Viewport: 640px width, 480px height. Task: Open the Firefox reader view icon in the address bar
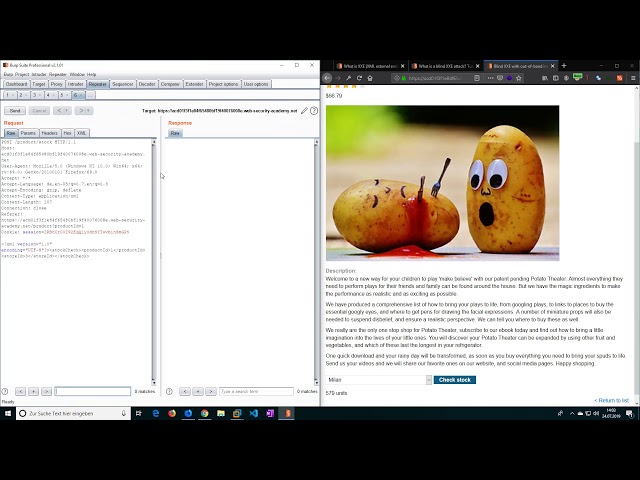coord(477,78)
